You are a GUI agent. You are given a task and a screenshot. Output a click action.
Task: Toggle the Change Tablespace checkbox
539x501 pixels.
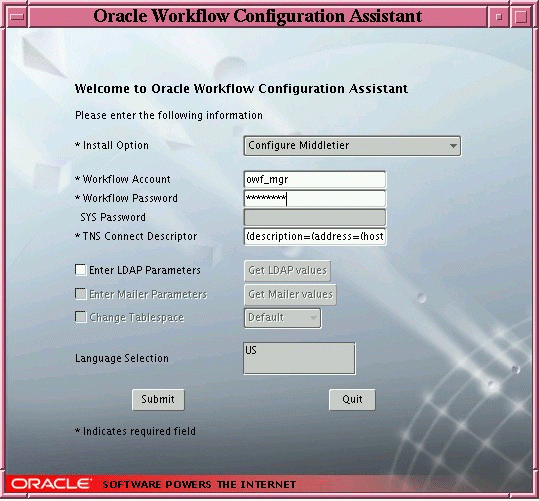81,317
